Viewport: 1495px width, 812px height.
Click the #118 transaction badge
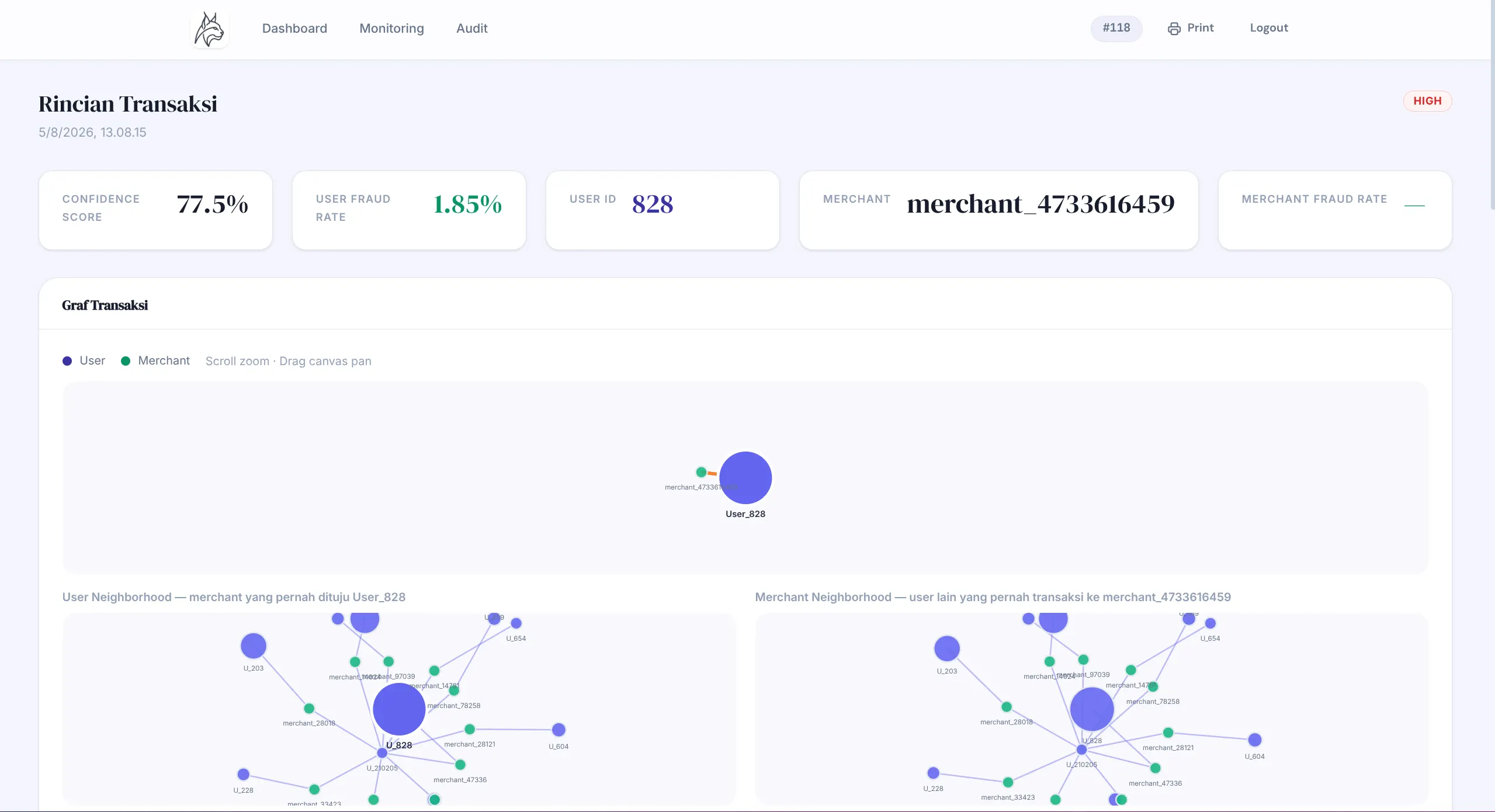pyautogui.click(x=1116, y=28)
